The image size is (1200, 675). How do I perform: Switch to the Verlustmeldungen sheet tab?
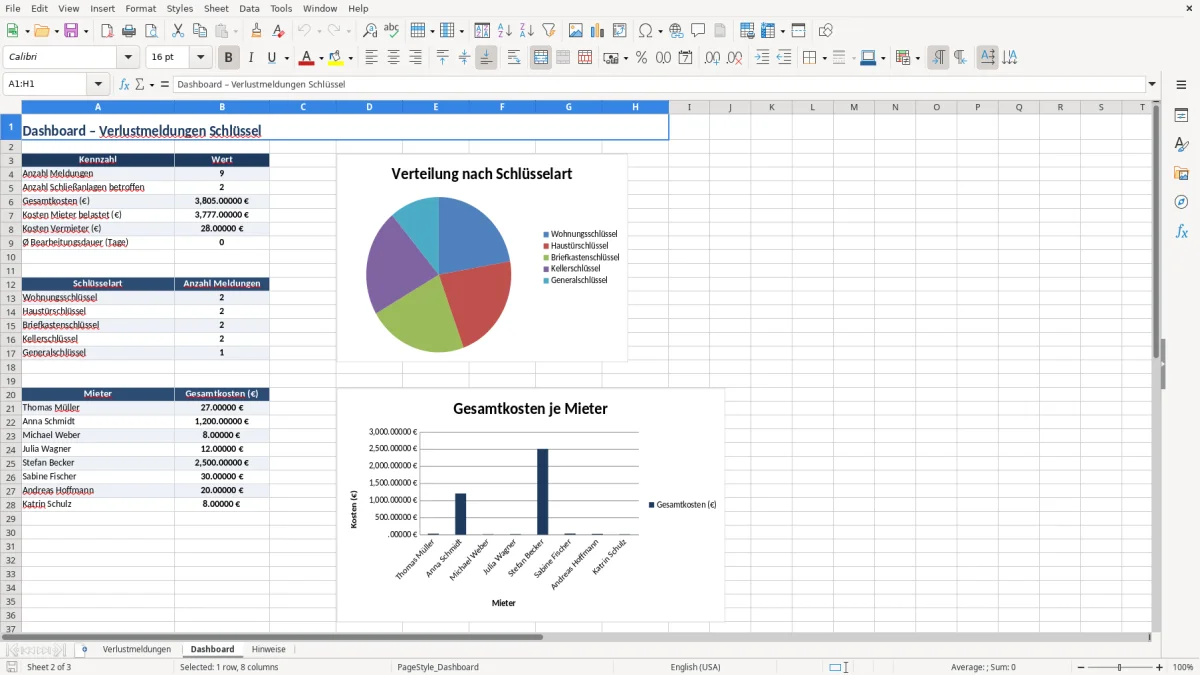click(x=137, y=650)
